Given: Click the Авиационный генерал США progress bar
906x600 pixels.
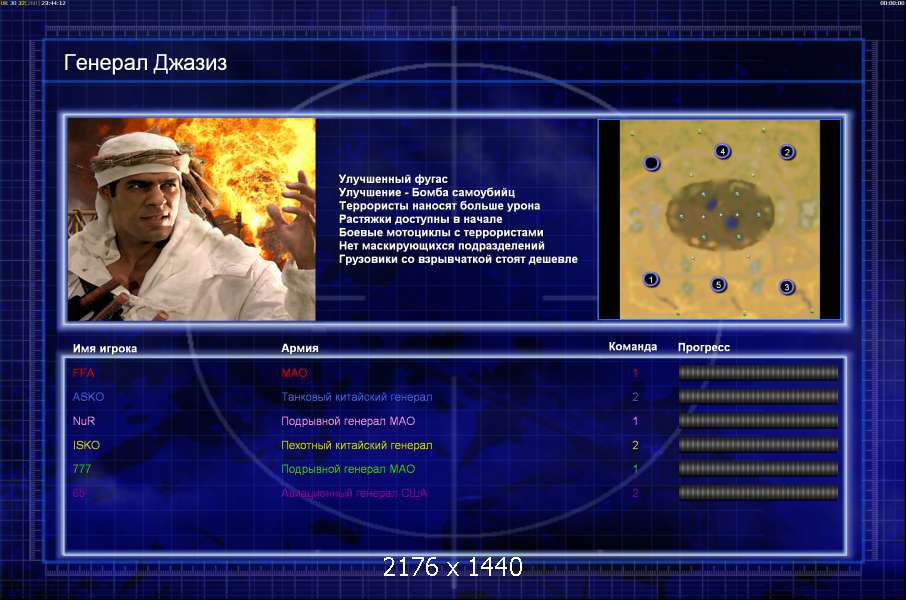Looking at the screenshot, I should [758, 493].
